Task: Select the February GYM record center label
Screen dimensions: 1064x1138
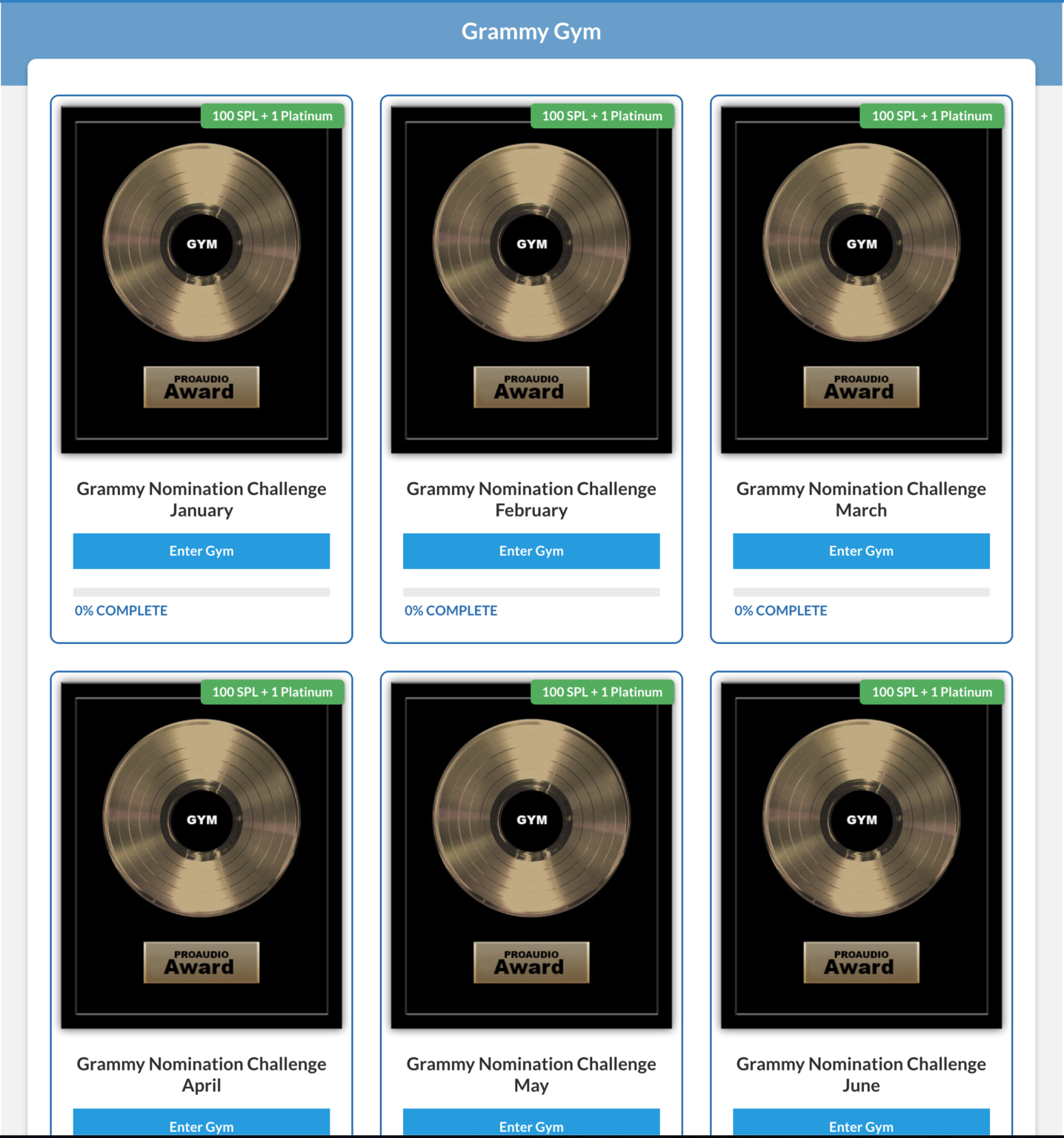Action: [x=531, y=244]
